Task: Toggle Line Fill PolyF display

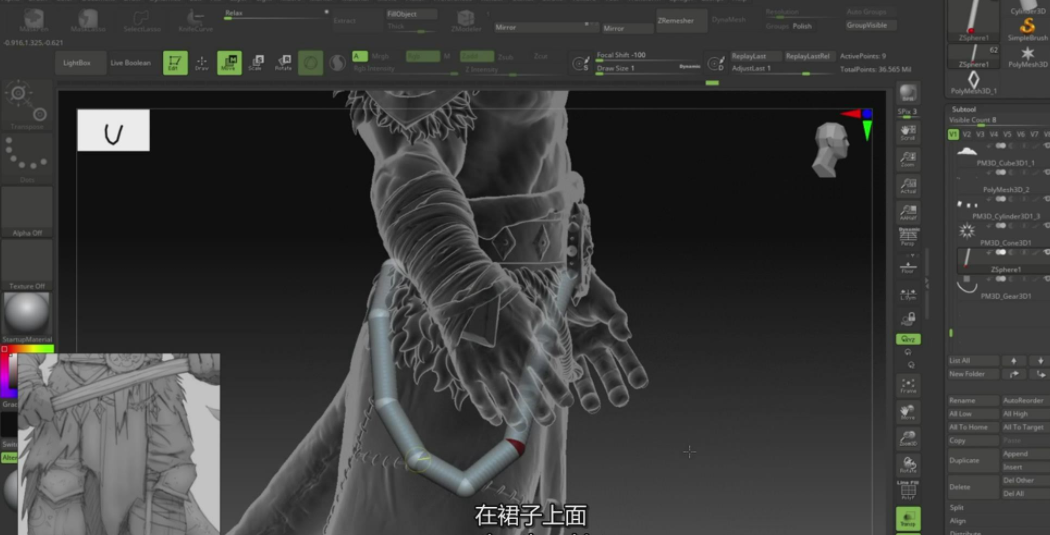Action: 908,491
